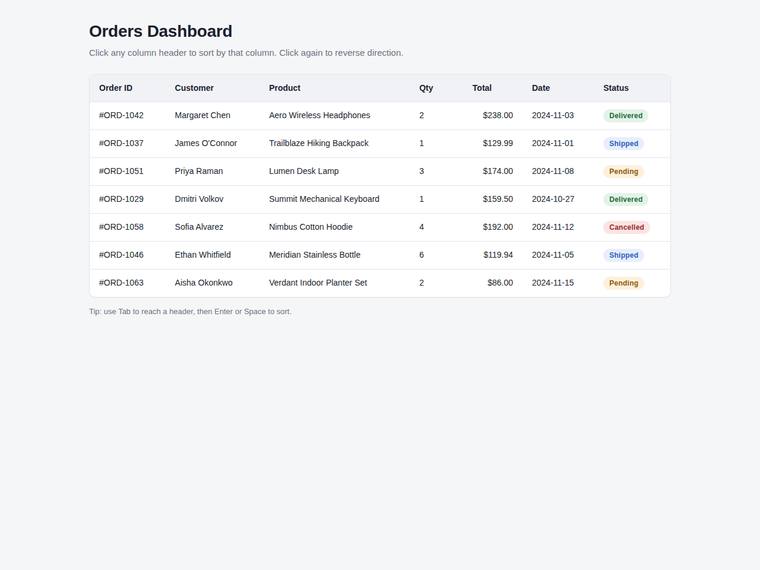760x570 pixels.
Task: Click Shipped badge for Ethan Whitfield
Action: pyautogui.click(x=623, y=255)
